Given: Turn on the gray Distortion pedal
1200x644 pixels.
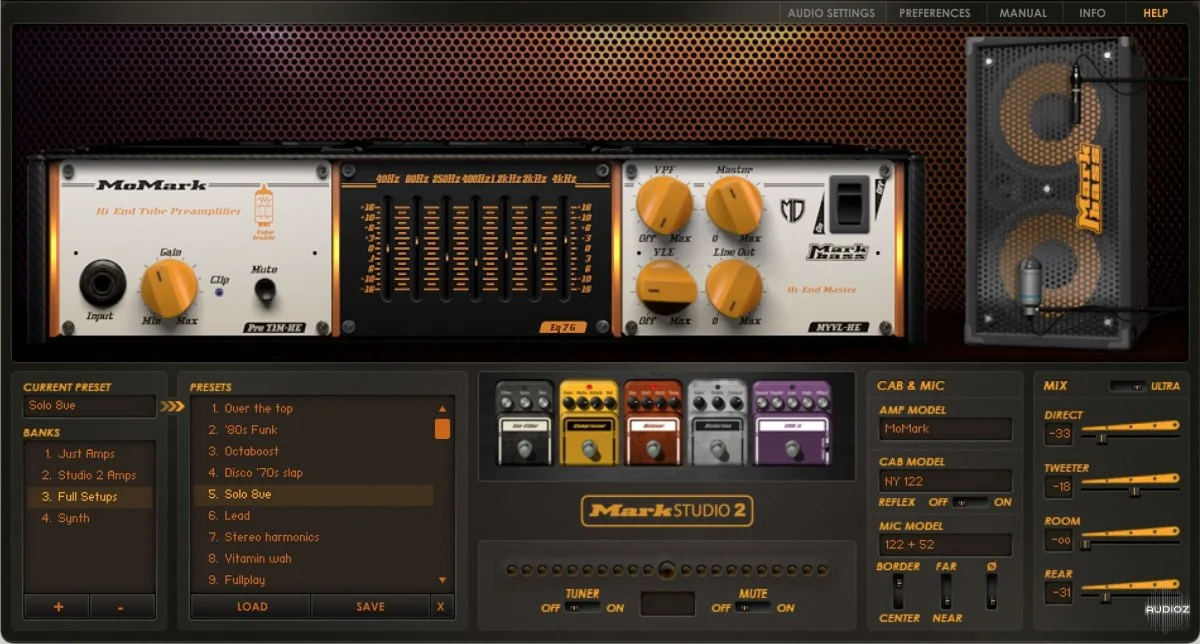Looking at the screenshot, I should click(x=716, y=422).
